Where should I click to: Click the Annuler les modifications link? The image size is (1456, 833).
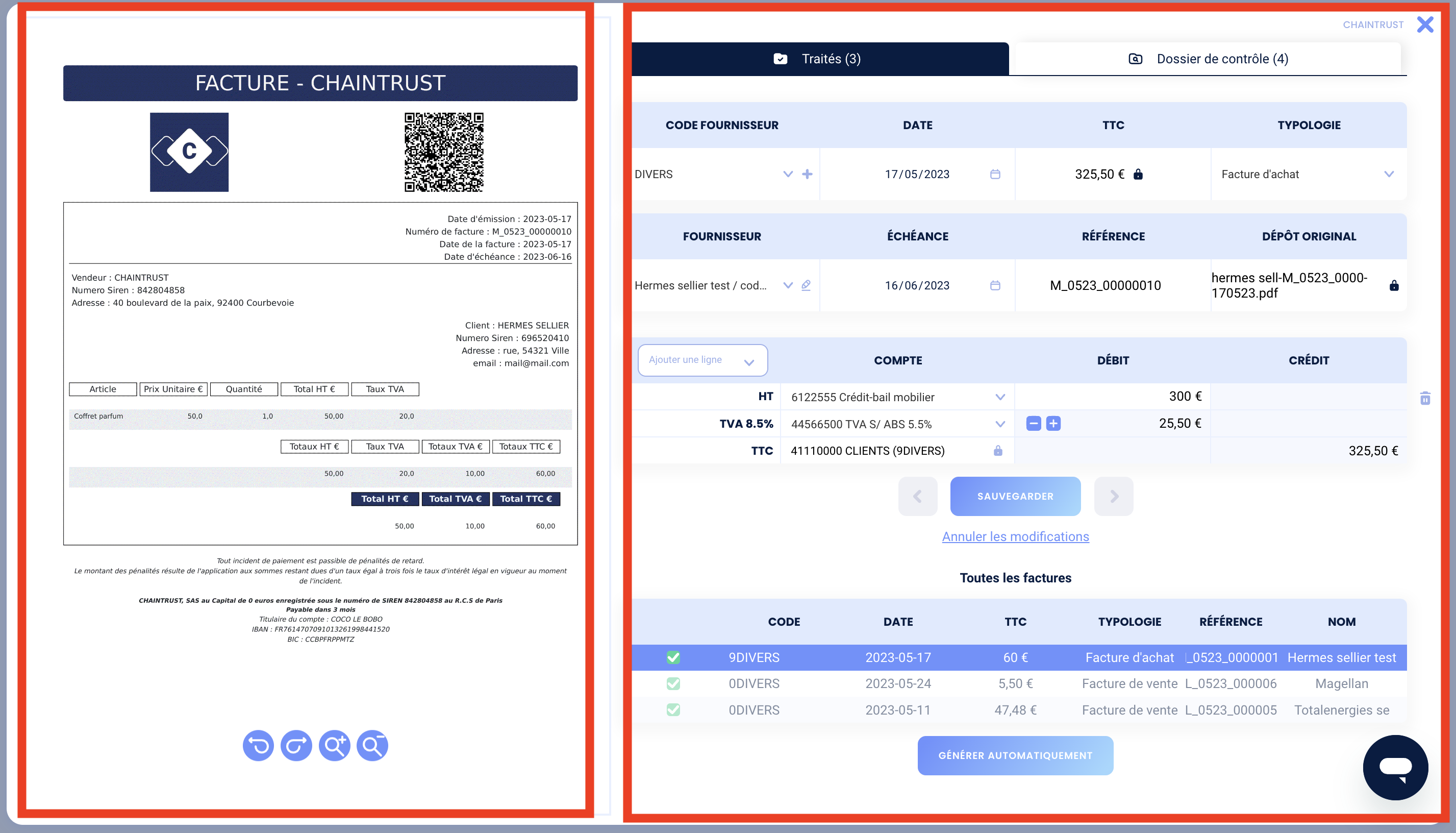1015,536
